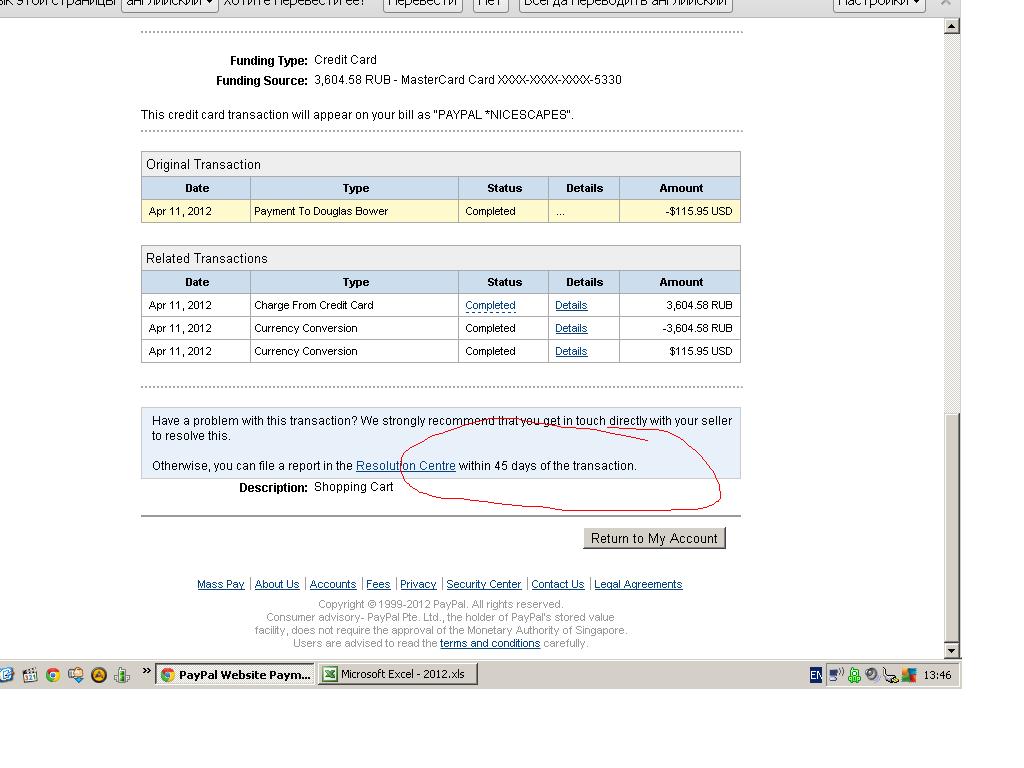1024x768 pixels.
Task: Open the translate bar language dropdown
Action: 169,3
